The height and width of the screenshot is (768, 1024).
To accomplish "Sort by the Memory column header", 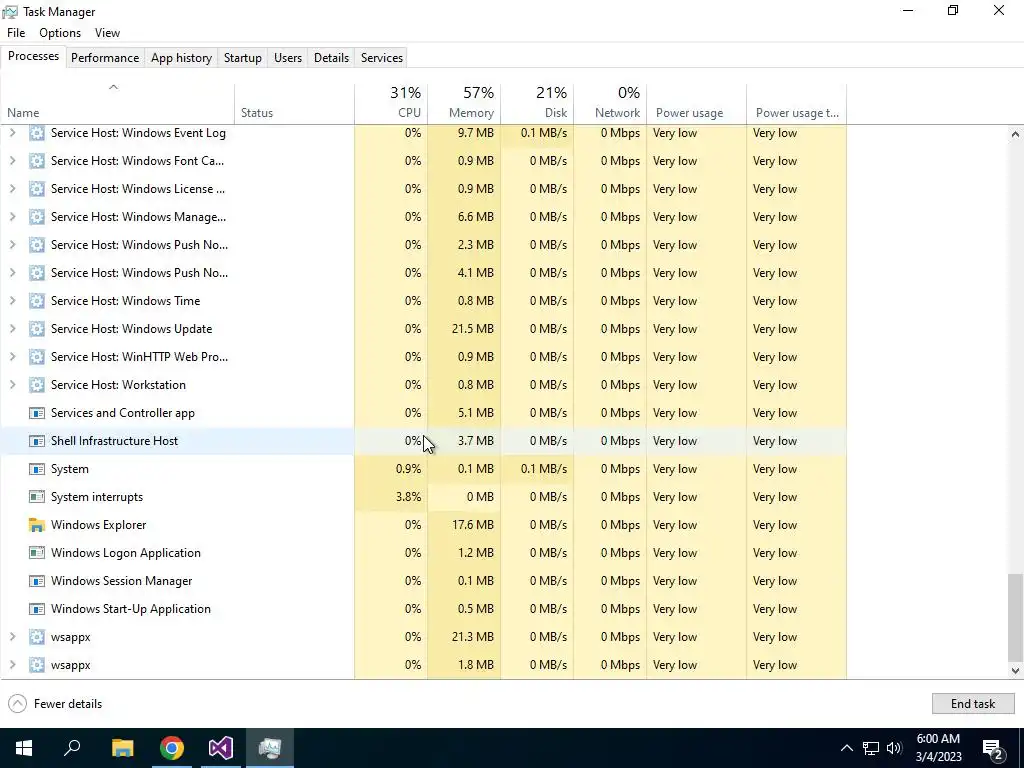I will click(464, 103).
